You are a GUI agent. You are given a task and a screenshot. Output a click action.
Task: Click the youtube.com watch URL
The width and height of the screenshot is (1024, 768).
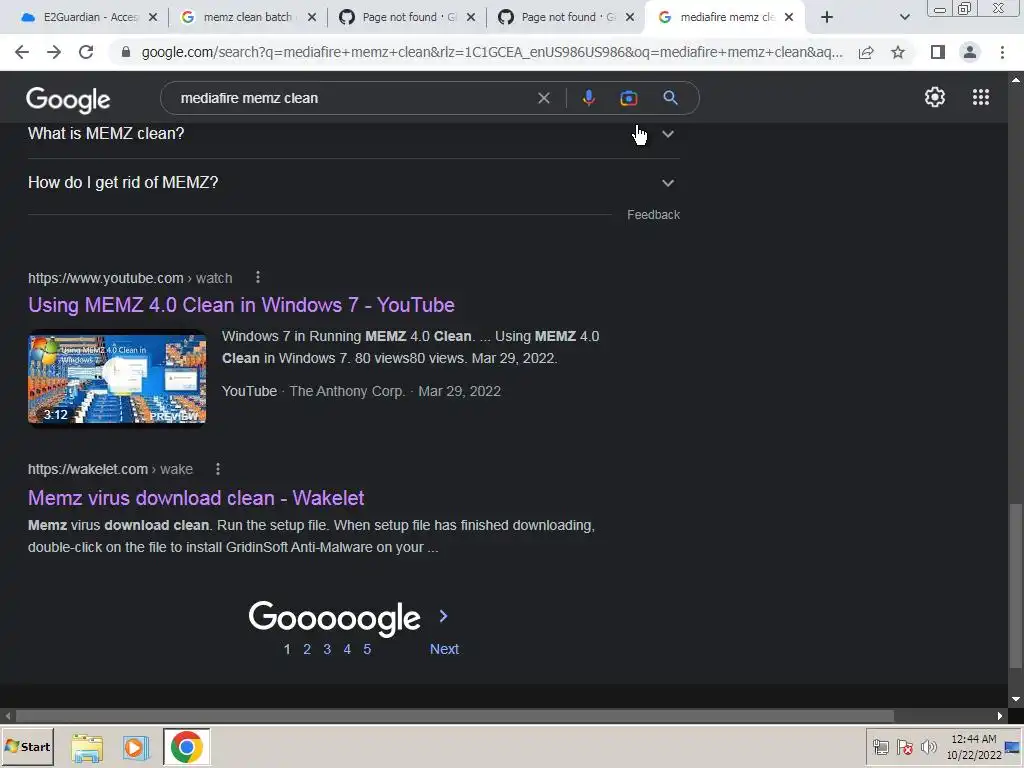coord(130,278)
